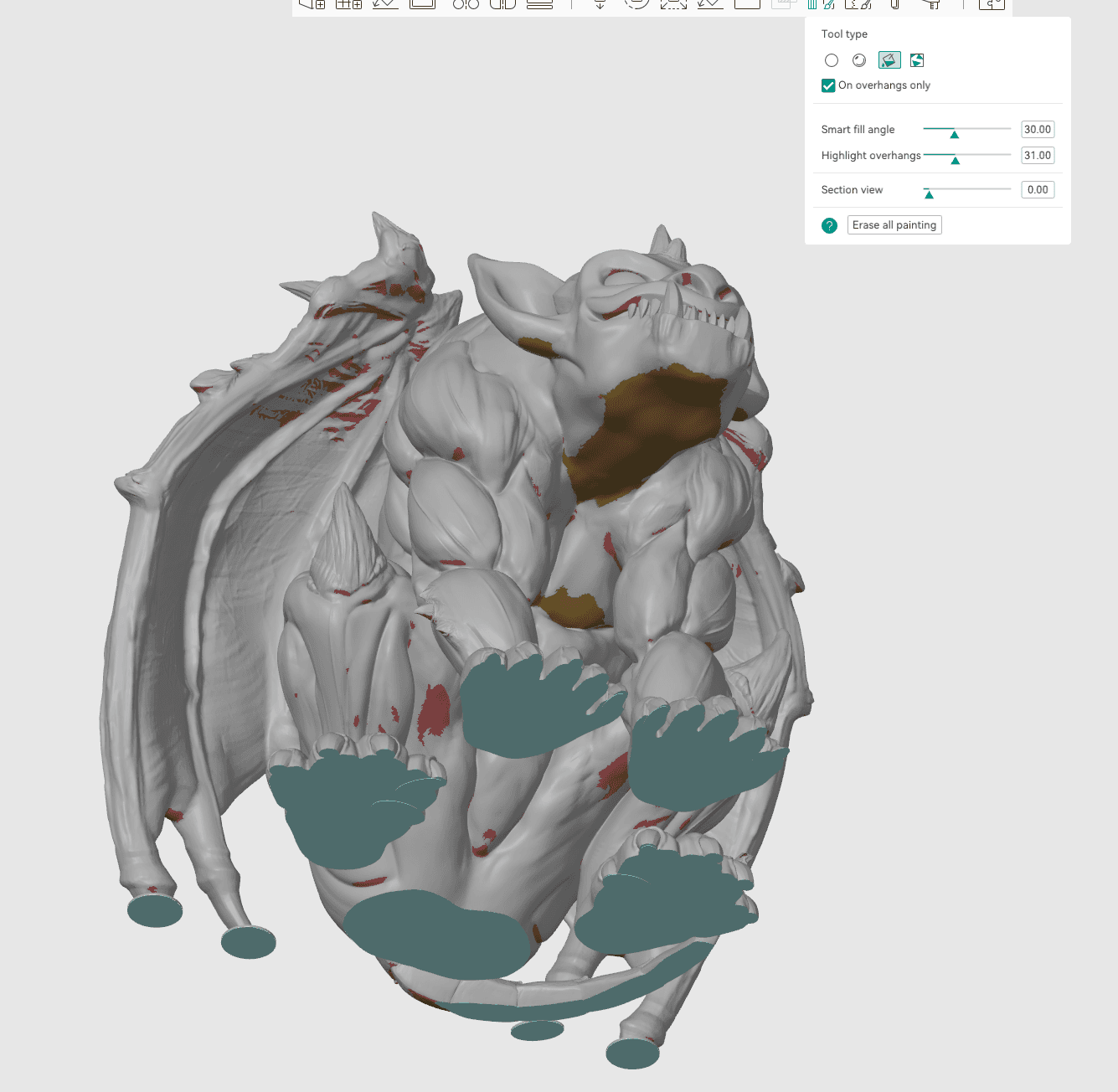Uncheck the On overhangs only checkbox
This screenshot has height=1092, width=1118.
click(x=828, y=85)
